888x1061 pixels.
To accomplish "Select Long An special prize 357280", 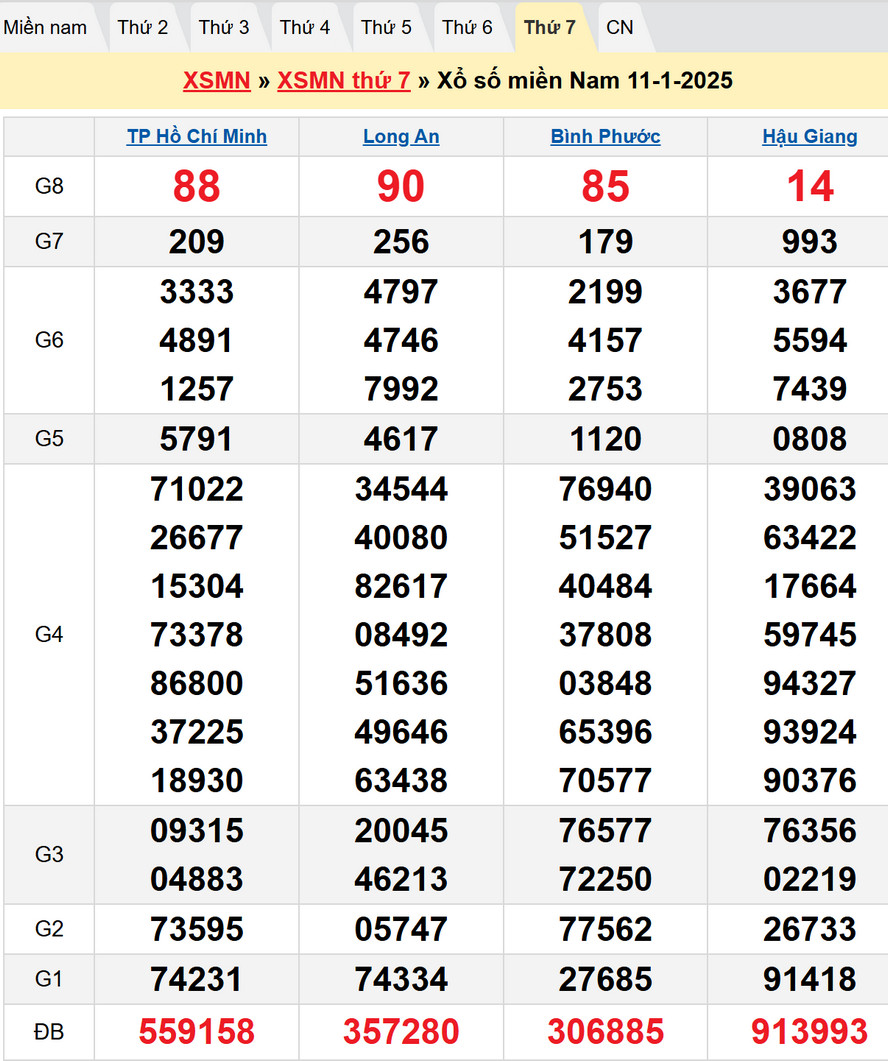I will pyautogui.click(x=401, y=1031).
